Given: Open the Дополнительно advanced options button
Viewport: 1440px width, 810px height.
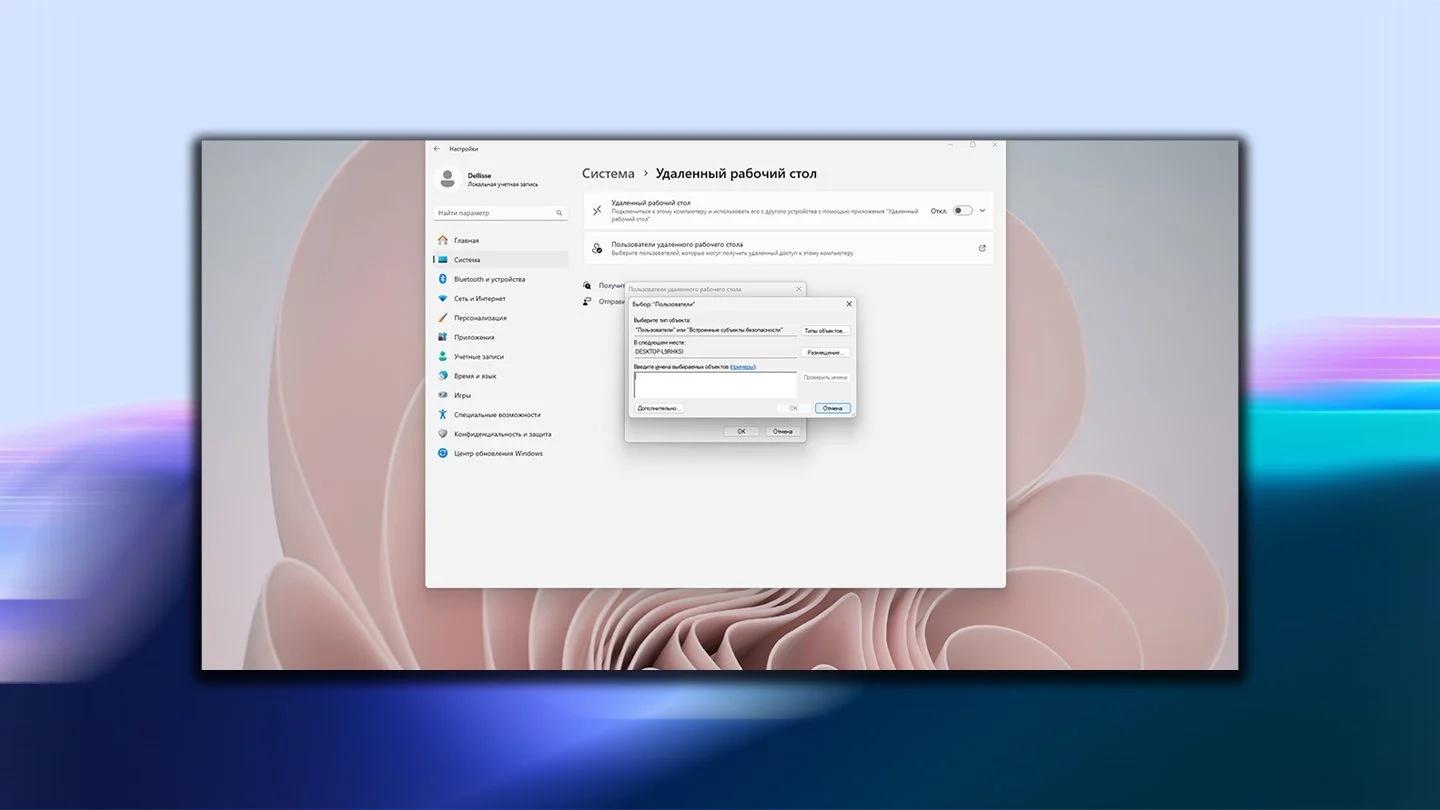Looking at the screenshot, I should 659,408.
